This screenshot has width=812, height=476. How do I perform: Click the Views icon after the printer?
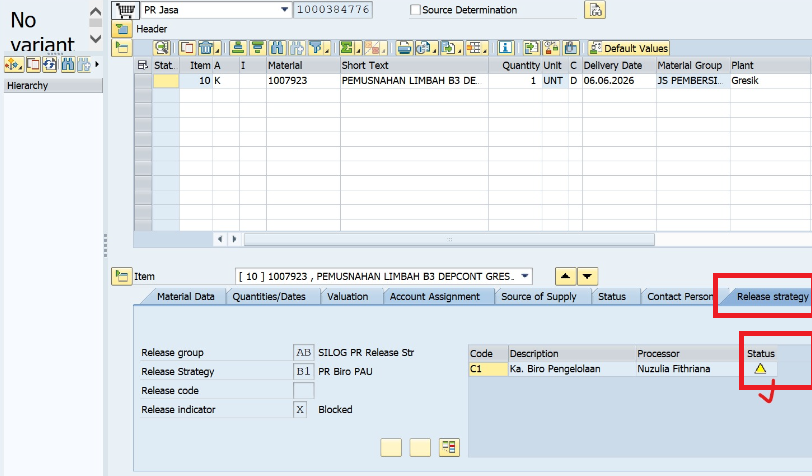pos(426,48)
